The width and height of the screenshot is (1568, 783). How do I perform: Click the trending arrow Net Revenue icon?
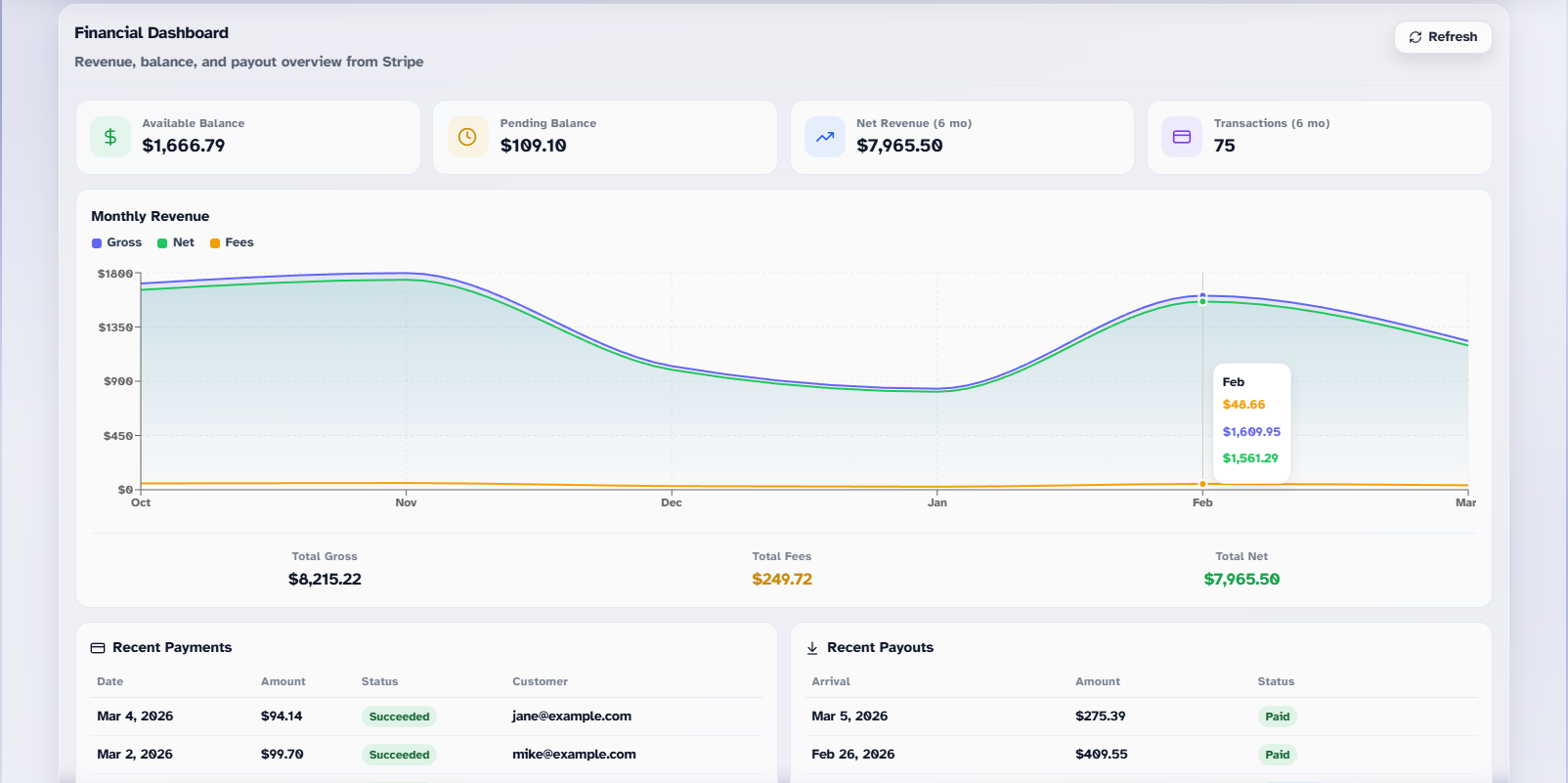click(825, 137)
